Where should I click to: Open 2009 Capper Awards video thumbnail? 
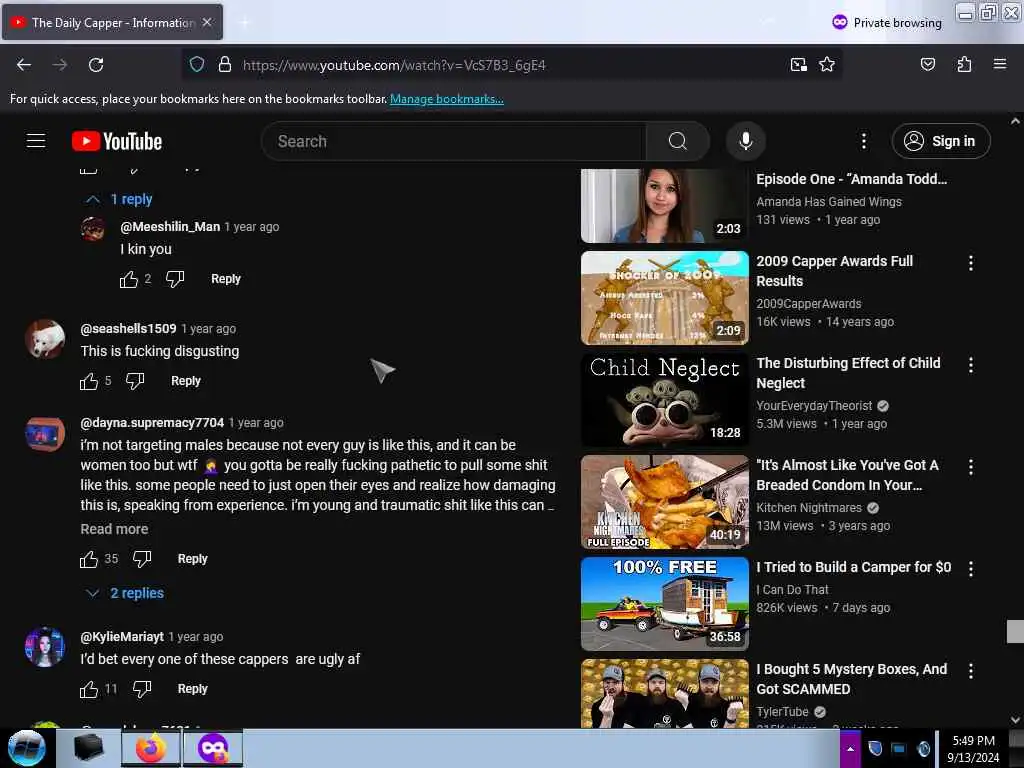[x=664, y=298]
